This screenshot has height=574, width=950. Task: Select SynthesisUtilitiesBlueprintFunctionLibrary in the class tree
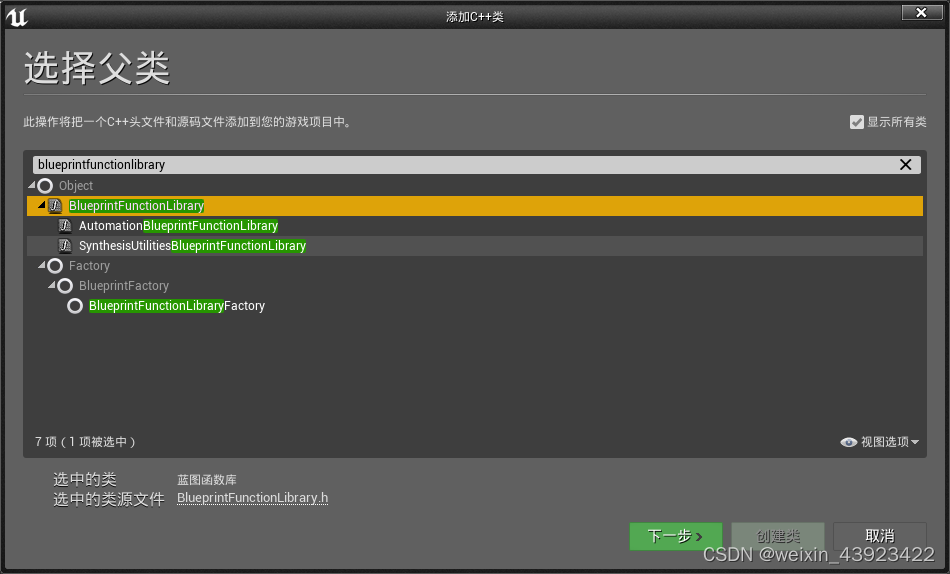(x=192, y=245)
